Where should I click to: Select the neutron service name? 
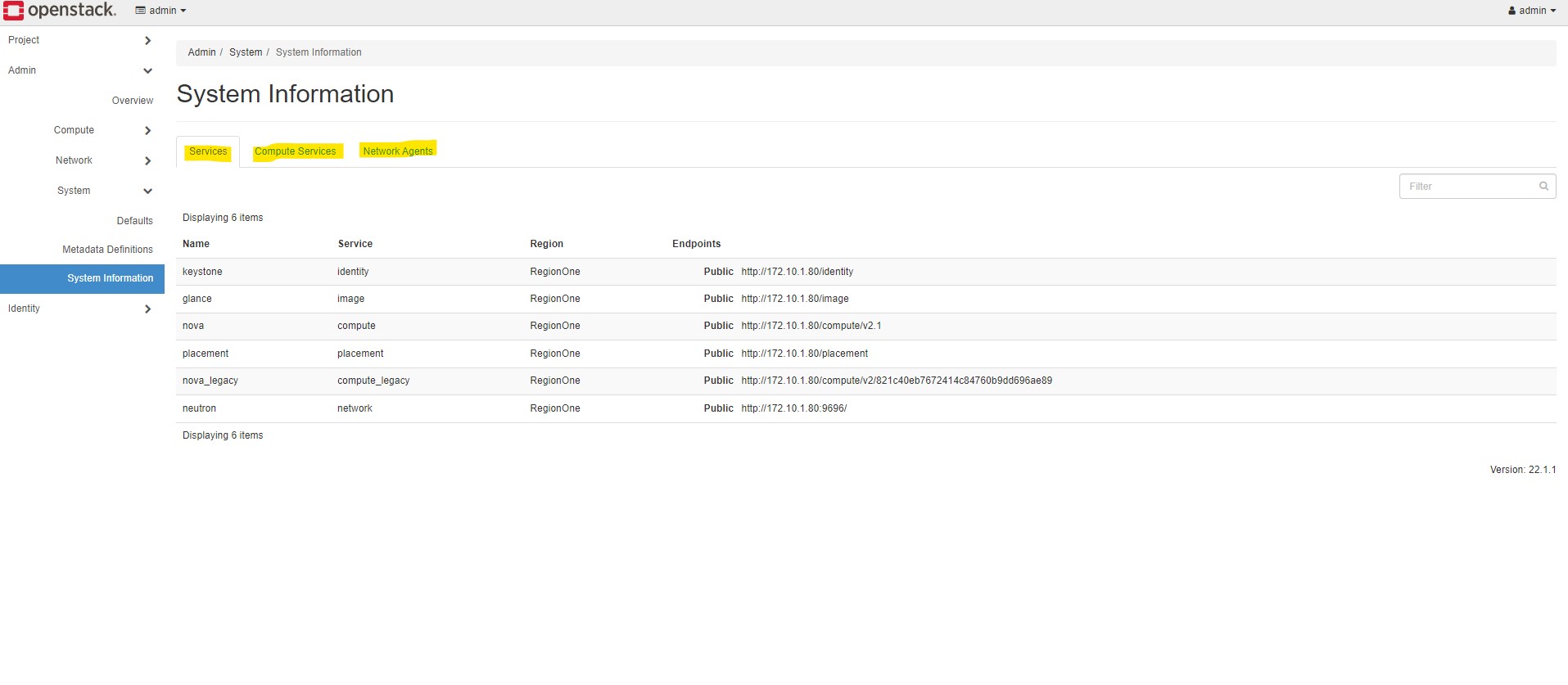[200, 408]
